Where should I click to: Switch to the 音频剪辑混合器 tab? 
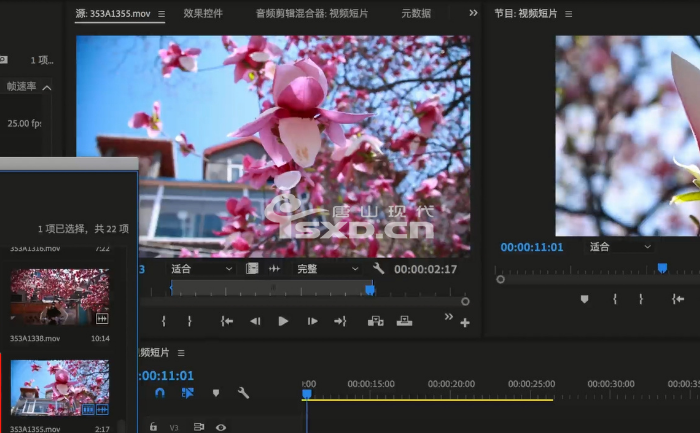point(312,13)
